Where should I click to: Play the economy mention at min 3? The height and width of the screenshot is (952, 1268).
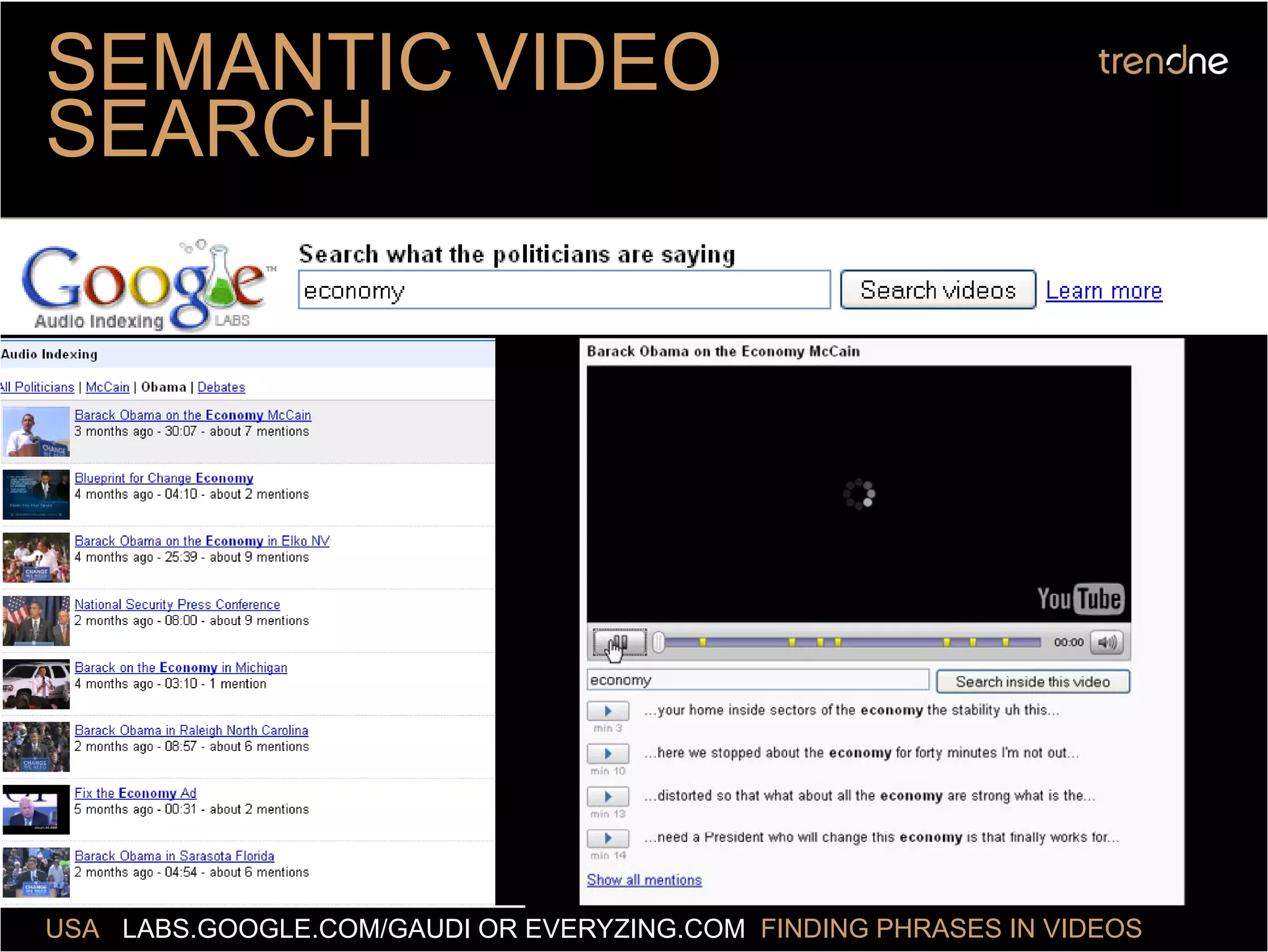coord(608,711)
